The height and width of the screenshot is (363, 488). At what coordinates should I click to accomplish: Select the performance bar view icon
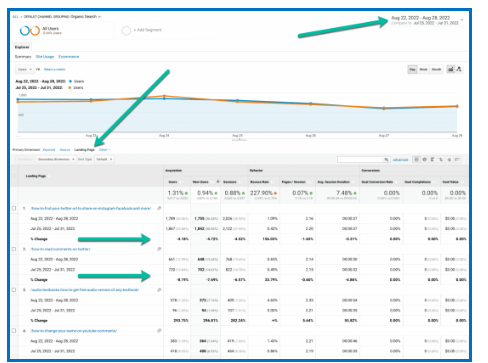432,160
